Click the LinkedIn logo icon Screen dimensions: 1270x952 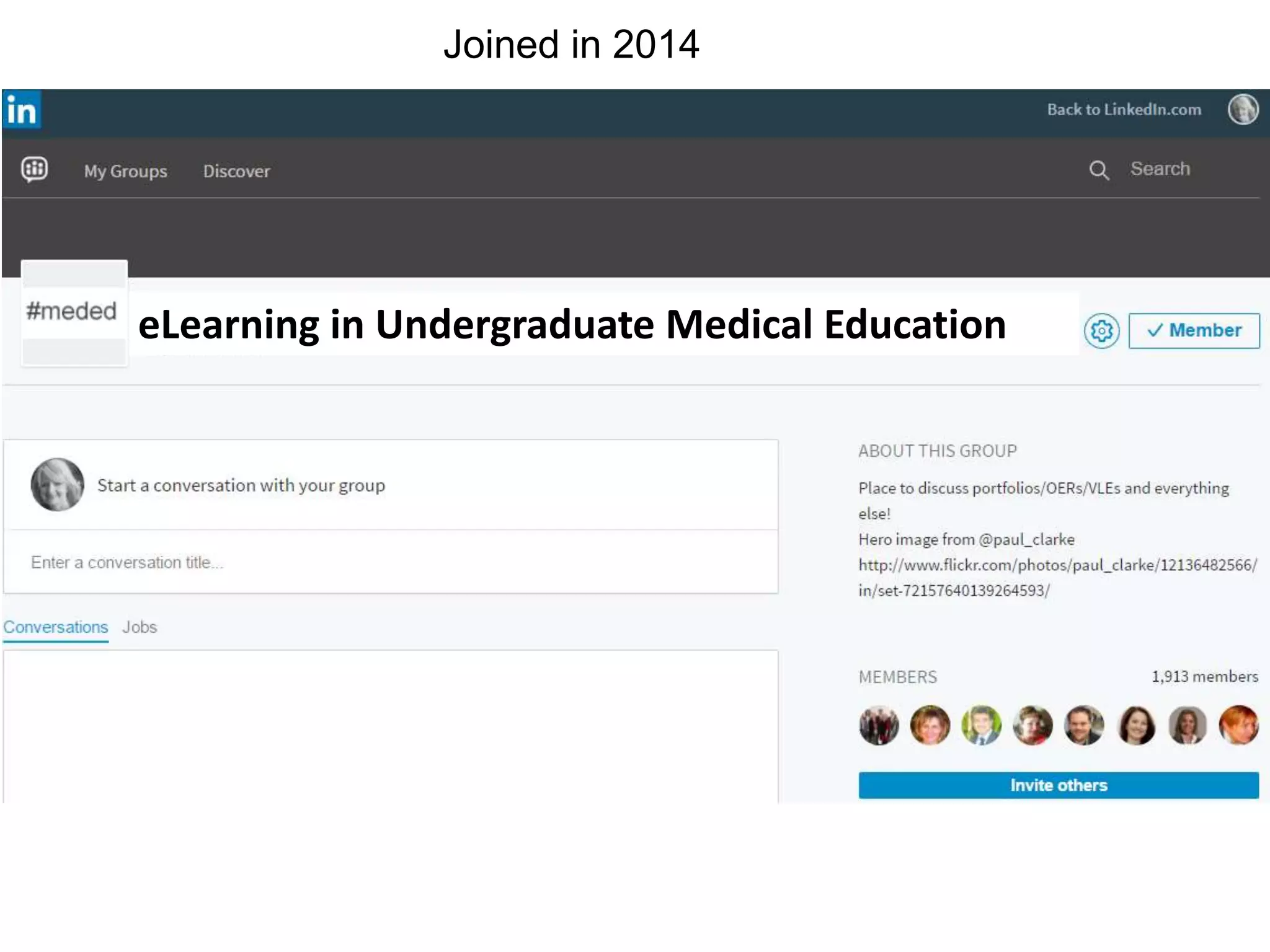click(22, 110)
